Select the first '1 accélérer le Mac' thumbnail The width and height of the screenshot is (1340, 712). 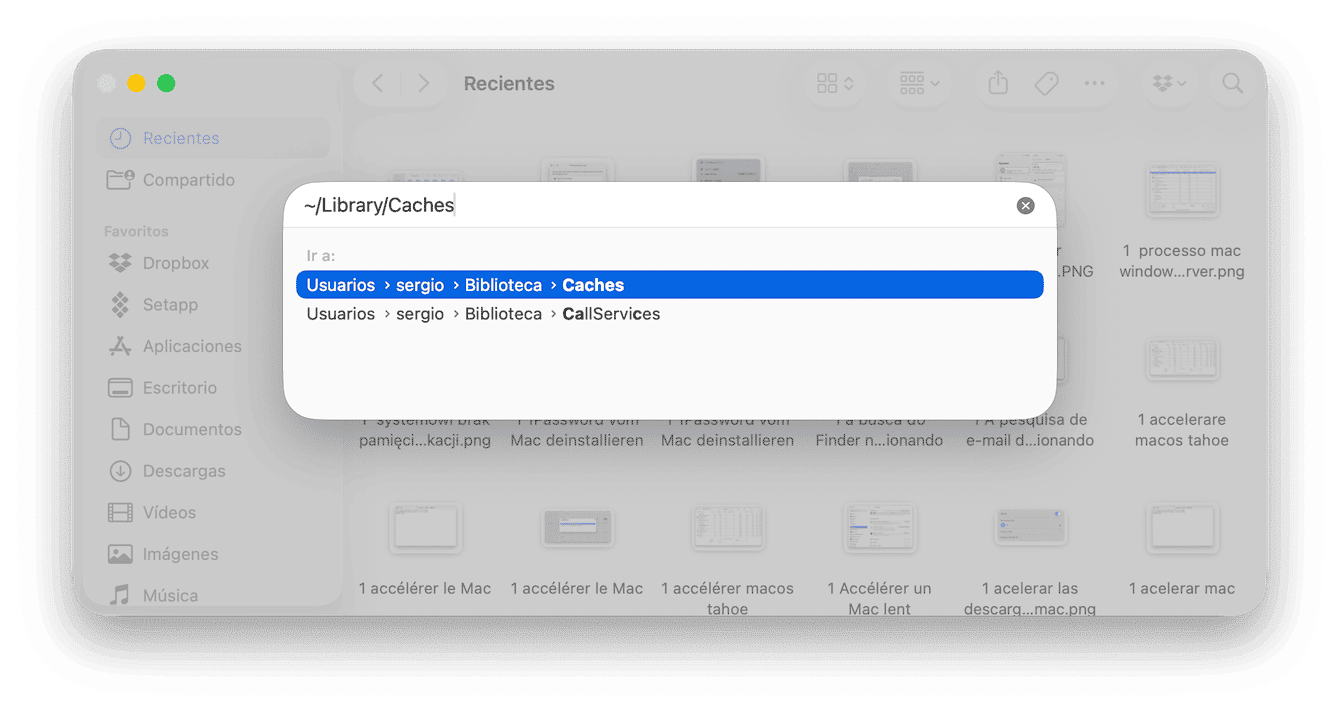pyautogui.click(x=425, y=528)
